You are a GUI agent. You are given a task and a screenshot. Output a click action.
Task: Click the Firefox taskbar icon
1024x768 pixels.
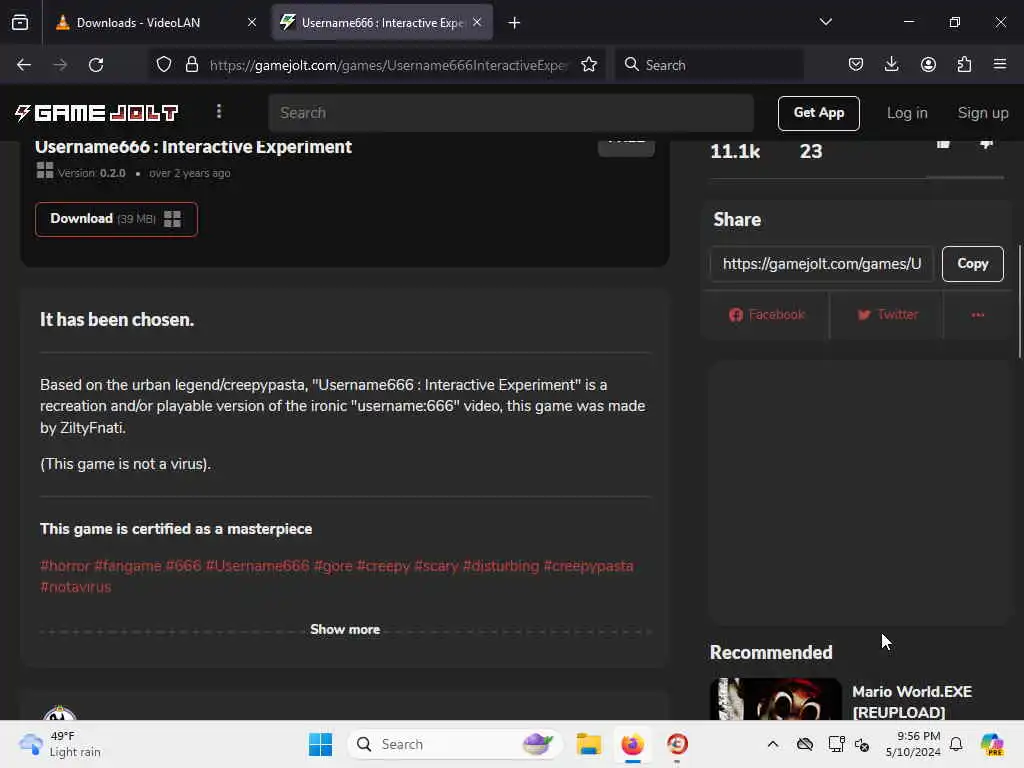click(632, 744)
